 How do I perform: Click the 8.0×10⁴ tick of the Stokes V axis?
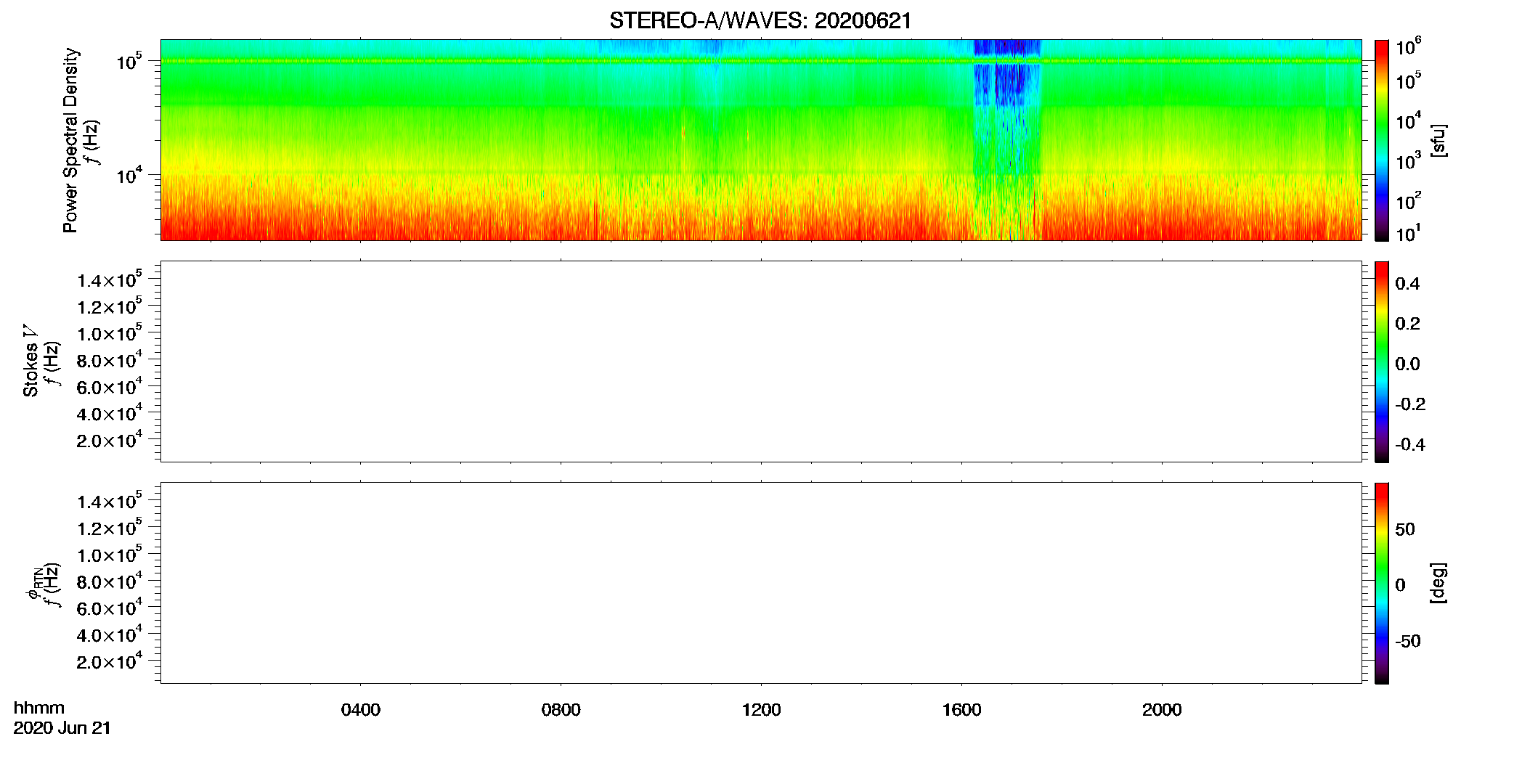coord(110,360)
